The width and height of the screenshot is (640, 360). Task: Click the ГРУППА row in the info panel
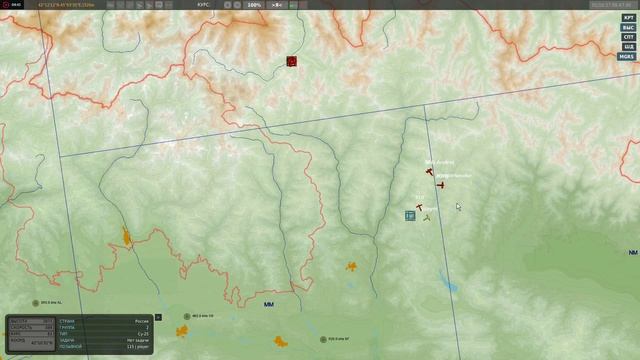pos(104,327)
